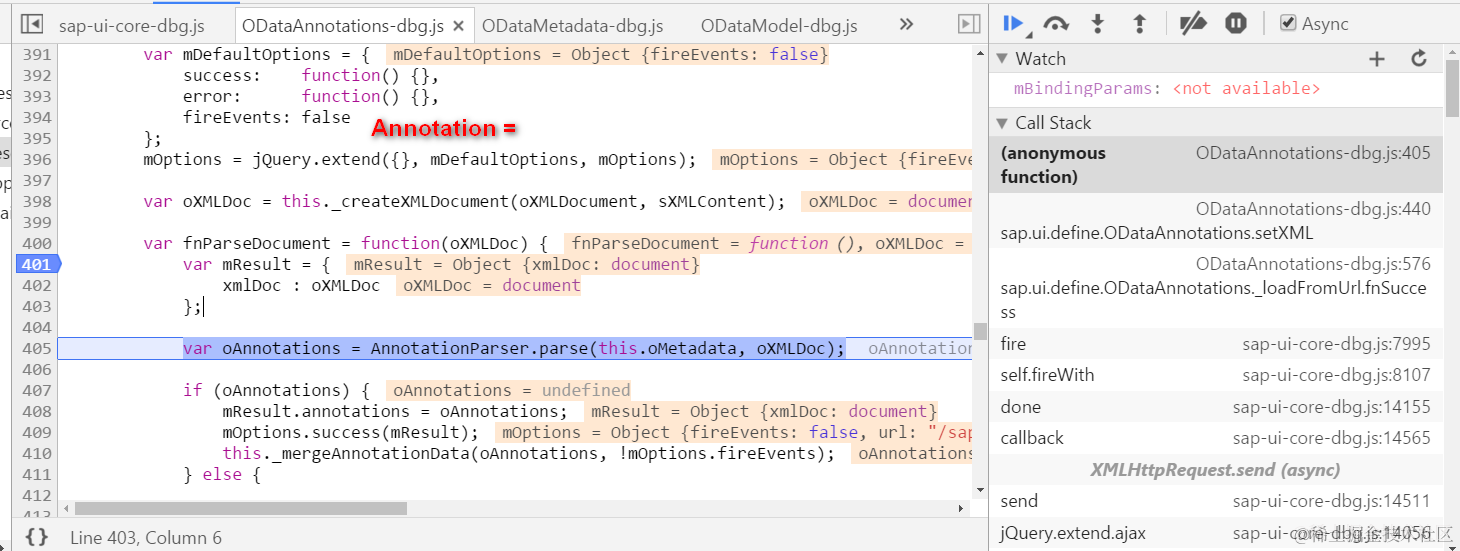Image resolution: width=1460 pixels, height=551 pixels.
Task: Select the send stack frame
Action: coord(1216,501)
